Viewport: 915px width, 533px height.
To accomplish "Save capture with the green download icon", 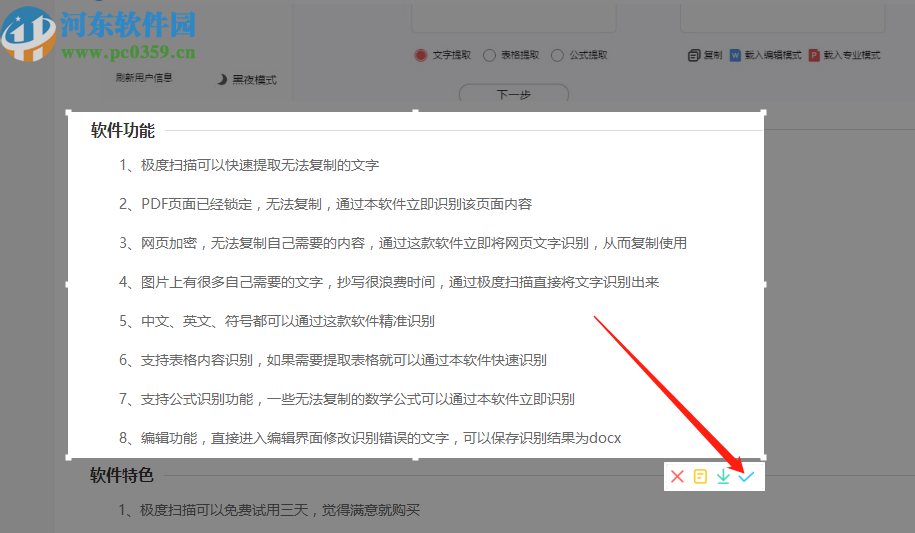I will click(723, 476).
